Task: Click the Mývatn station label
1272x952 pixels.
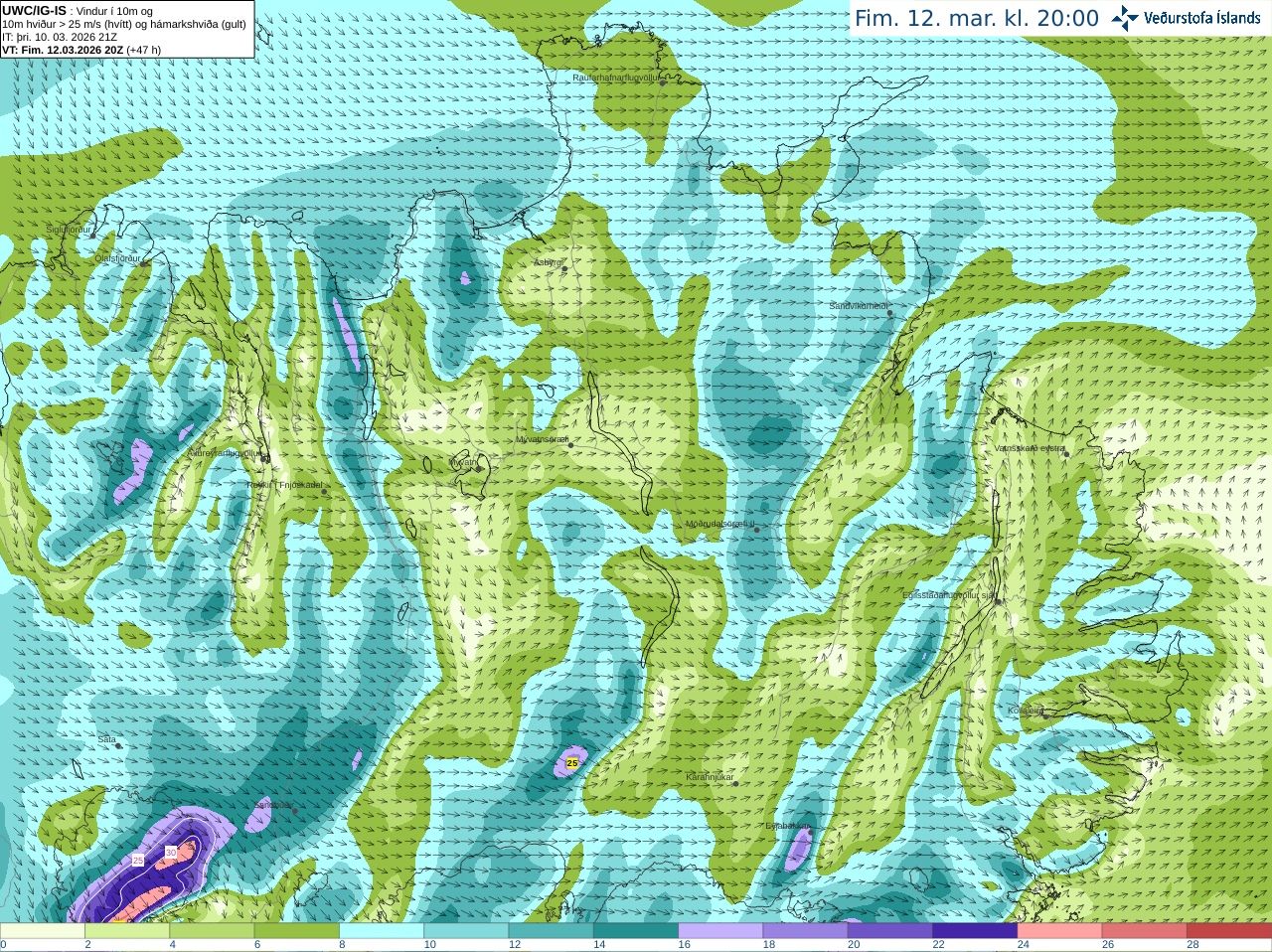Action: [463, 462]
